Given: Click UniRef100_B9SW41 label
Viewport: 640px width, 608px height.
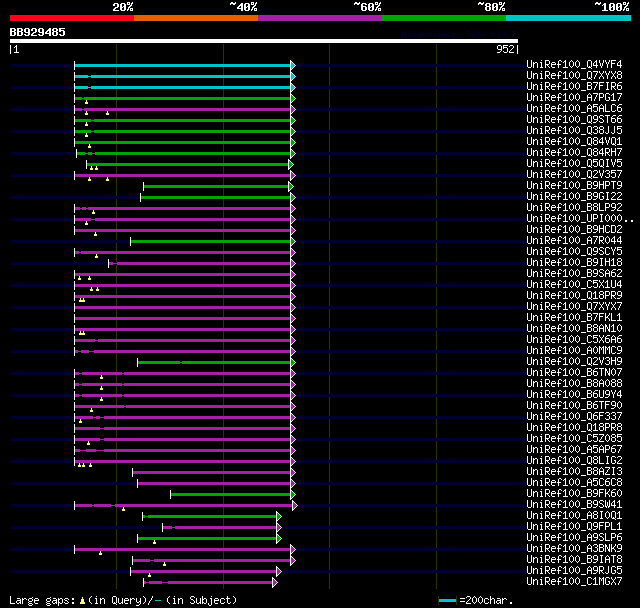Looking at the screenshot, I should [574, 505].
